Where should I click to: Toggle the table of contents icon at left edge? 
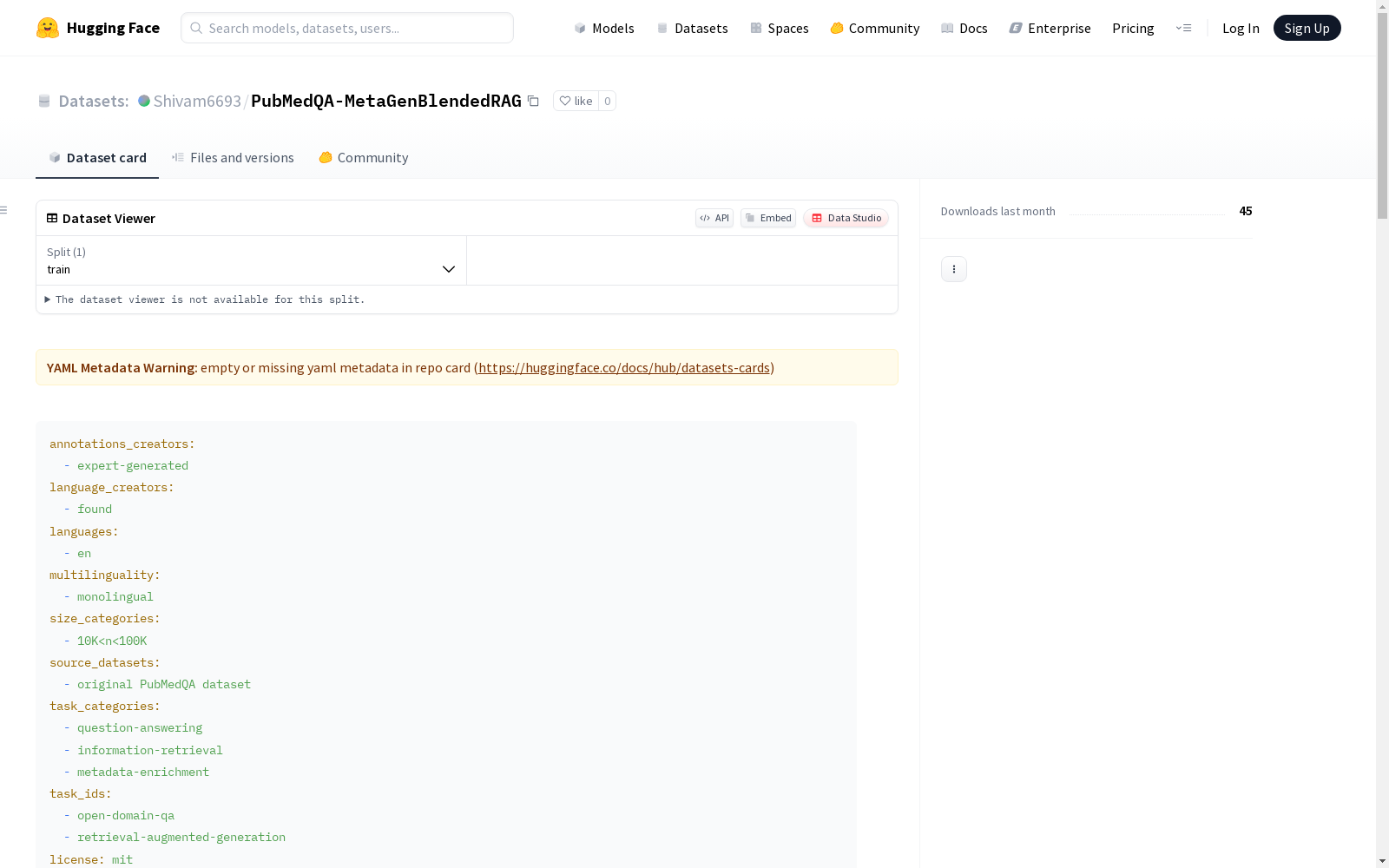(3, 210)
